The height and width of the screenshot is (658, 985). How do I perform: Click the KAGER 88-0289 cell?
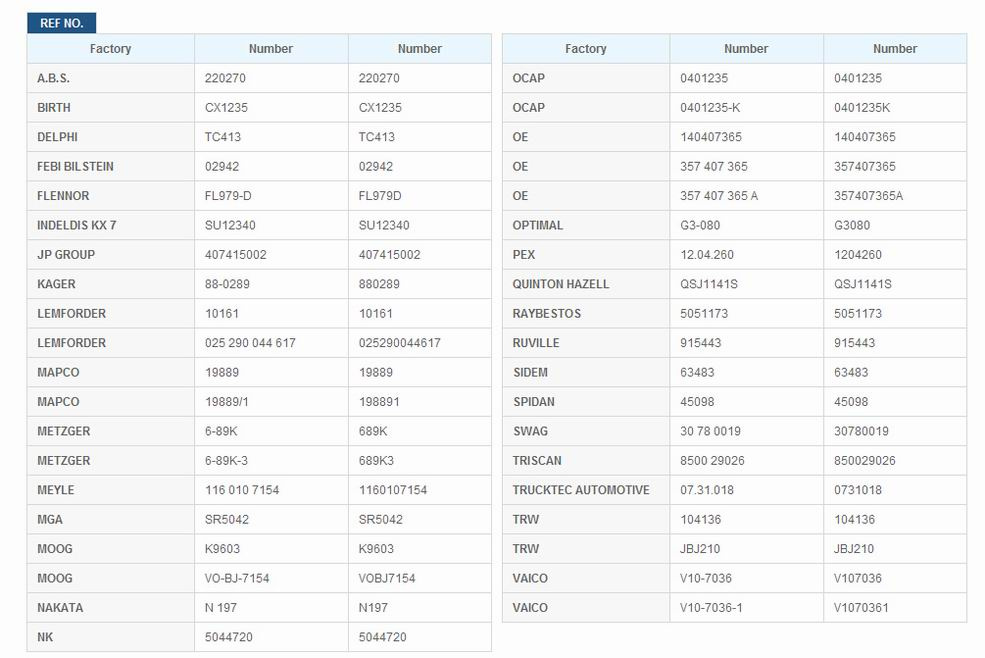271,284
